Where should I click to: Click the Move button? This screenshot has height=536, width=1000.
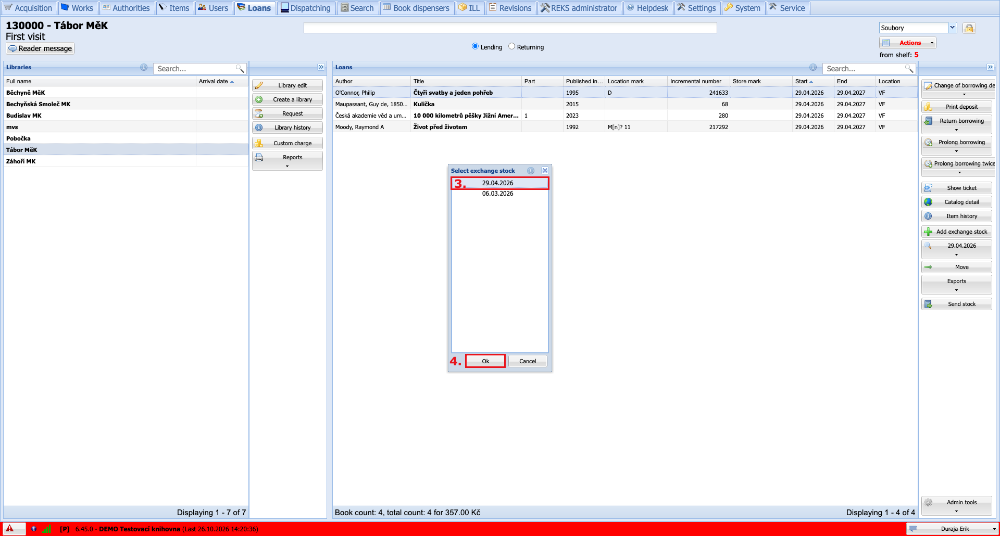click(x=957, y=267)
